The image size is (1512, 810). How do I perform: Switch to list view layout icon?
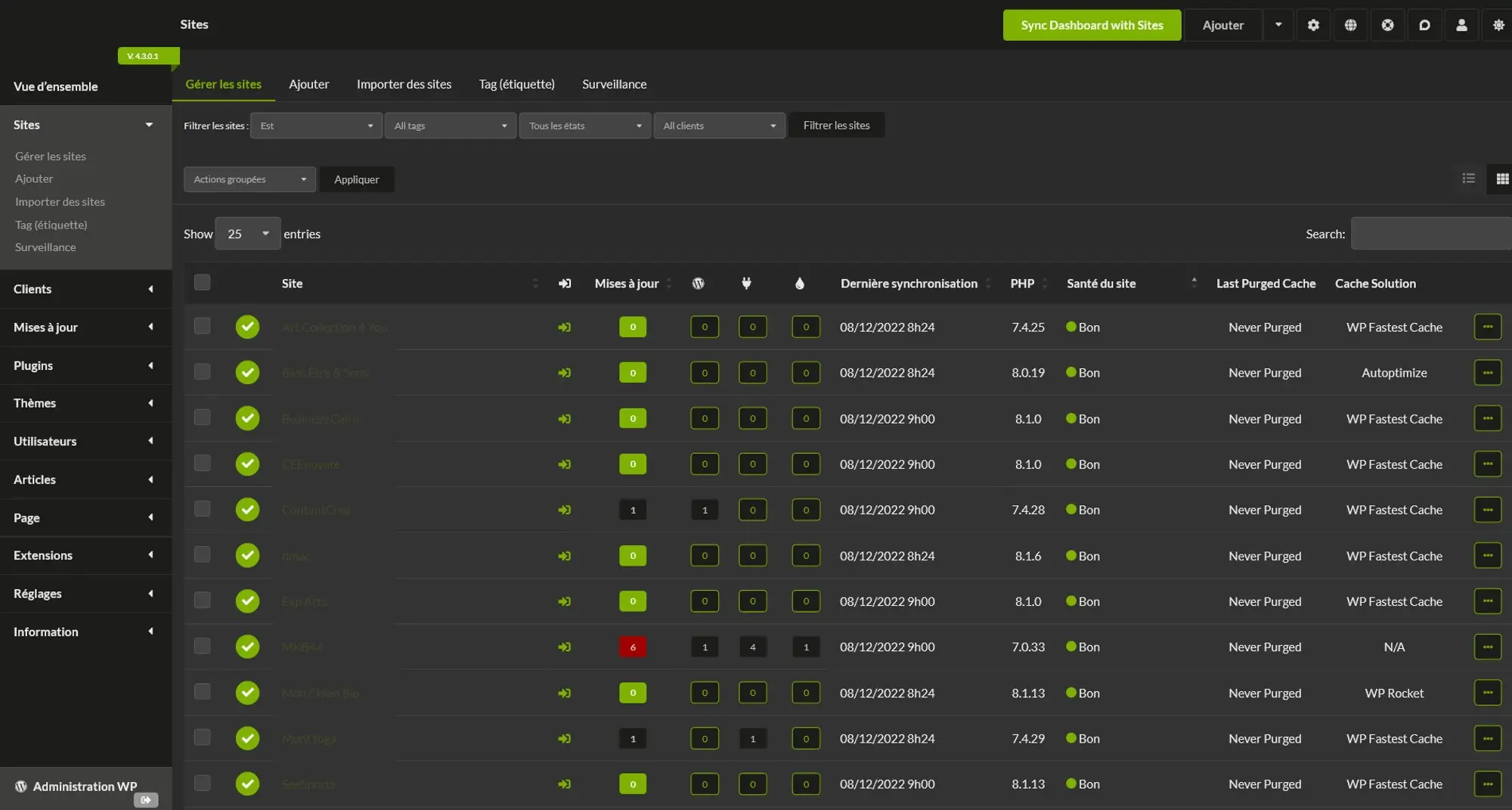coord(1468,178)
